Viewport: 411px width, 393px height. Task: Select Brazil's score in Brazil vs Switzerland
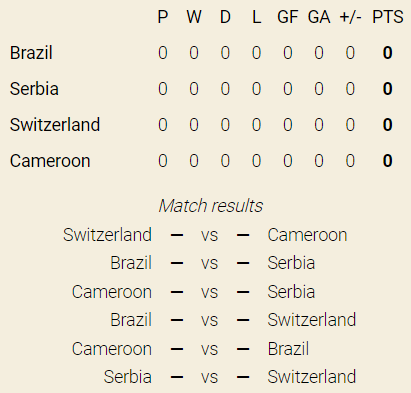click(x=177, y=320)
